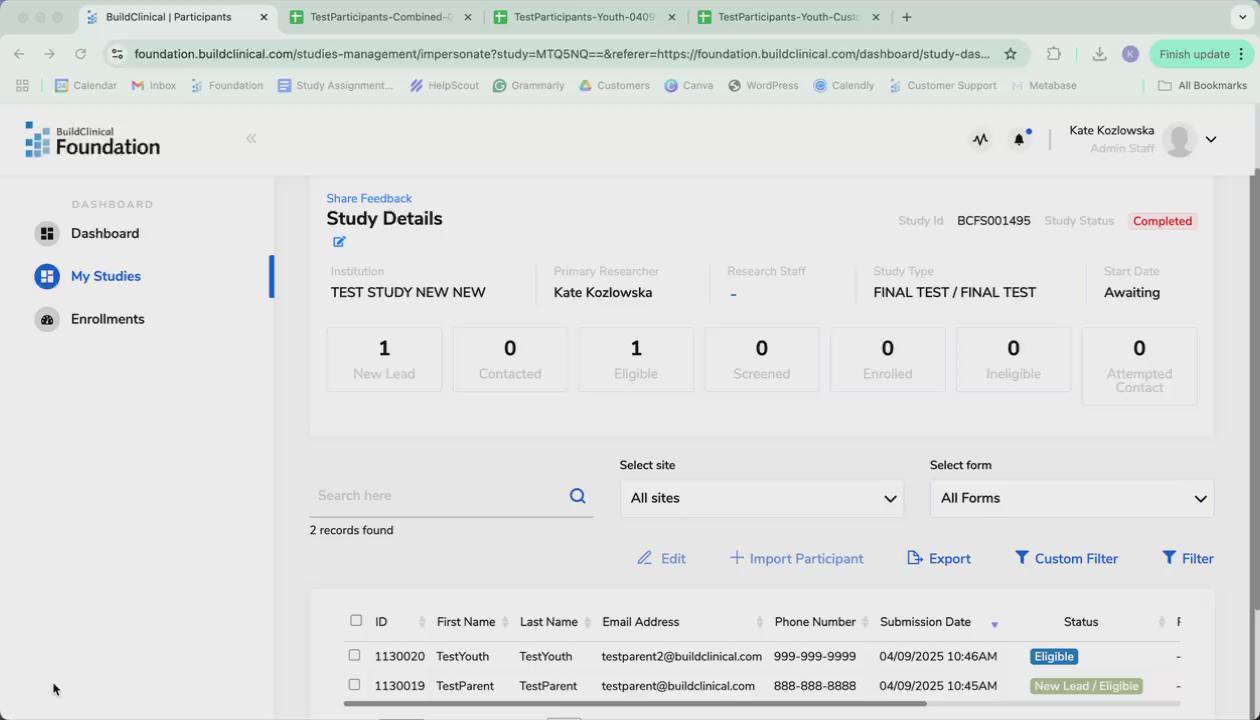The height and width of the screenshot is (720, 1260).
Task: Click the Kate Kozlowska profile avatar
Action: tap(1180, 140)
